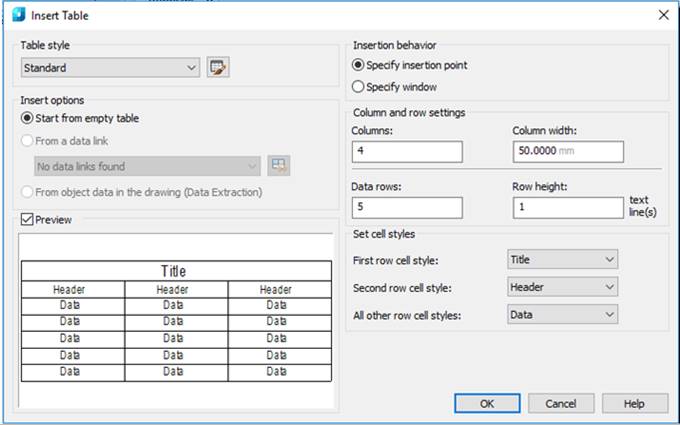Close the Insert Table dialog

coord(663,14)
